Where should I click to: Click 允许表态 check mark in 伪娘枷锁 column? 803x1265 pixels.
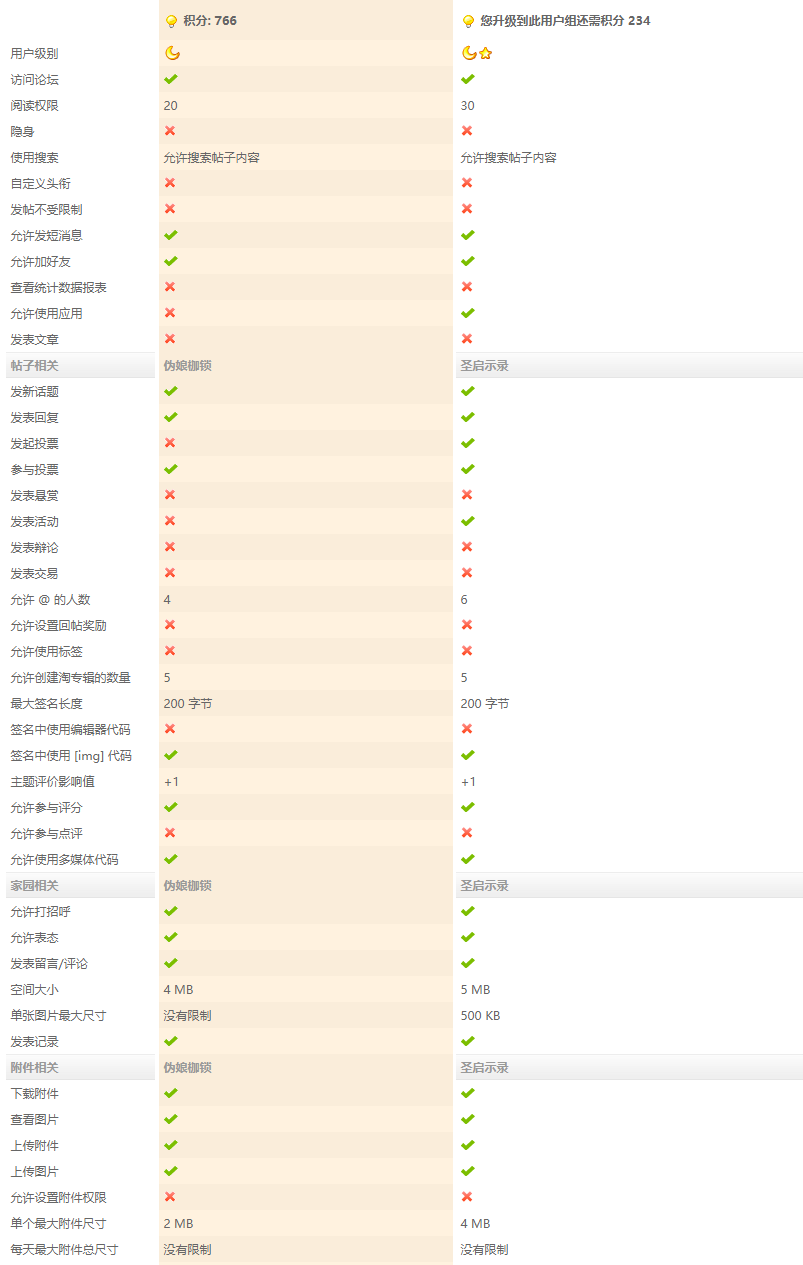(x=171, y=937)
